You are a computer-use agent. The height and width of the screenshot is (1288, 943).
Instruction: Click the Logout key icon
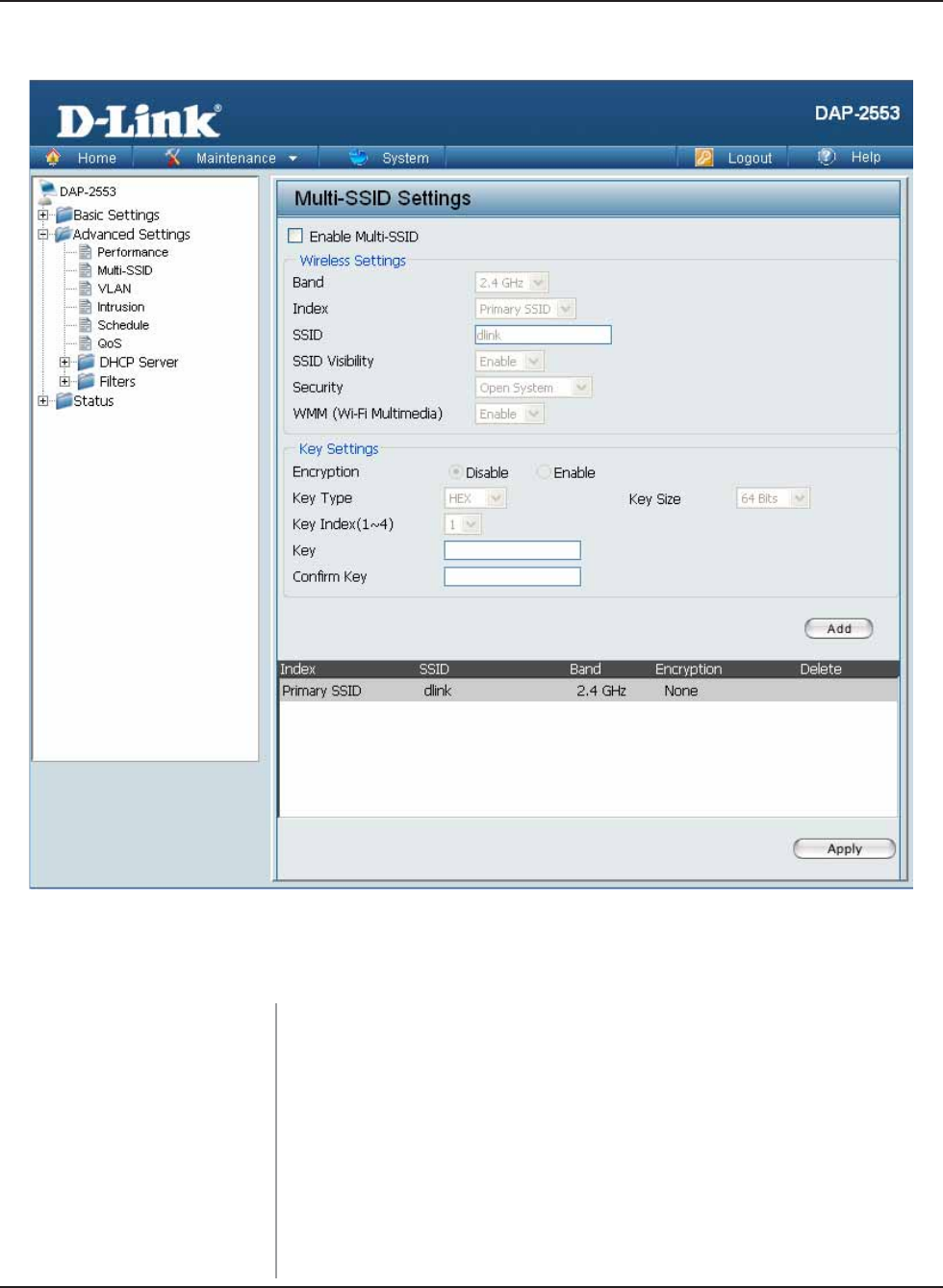(704, 157)
